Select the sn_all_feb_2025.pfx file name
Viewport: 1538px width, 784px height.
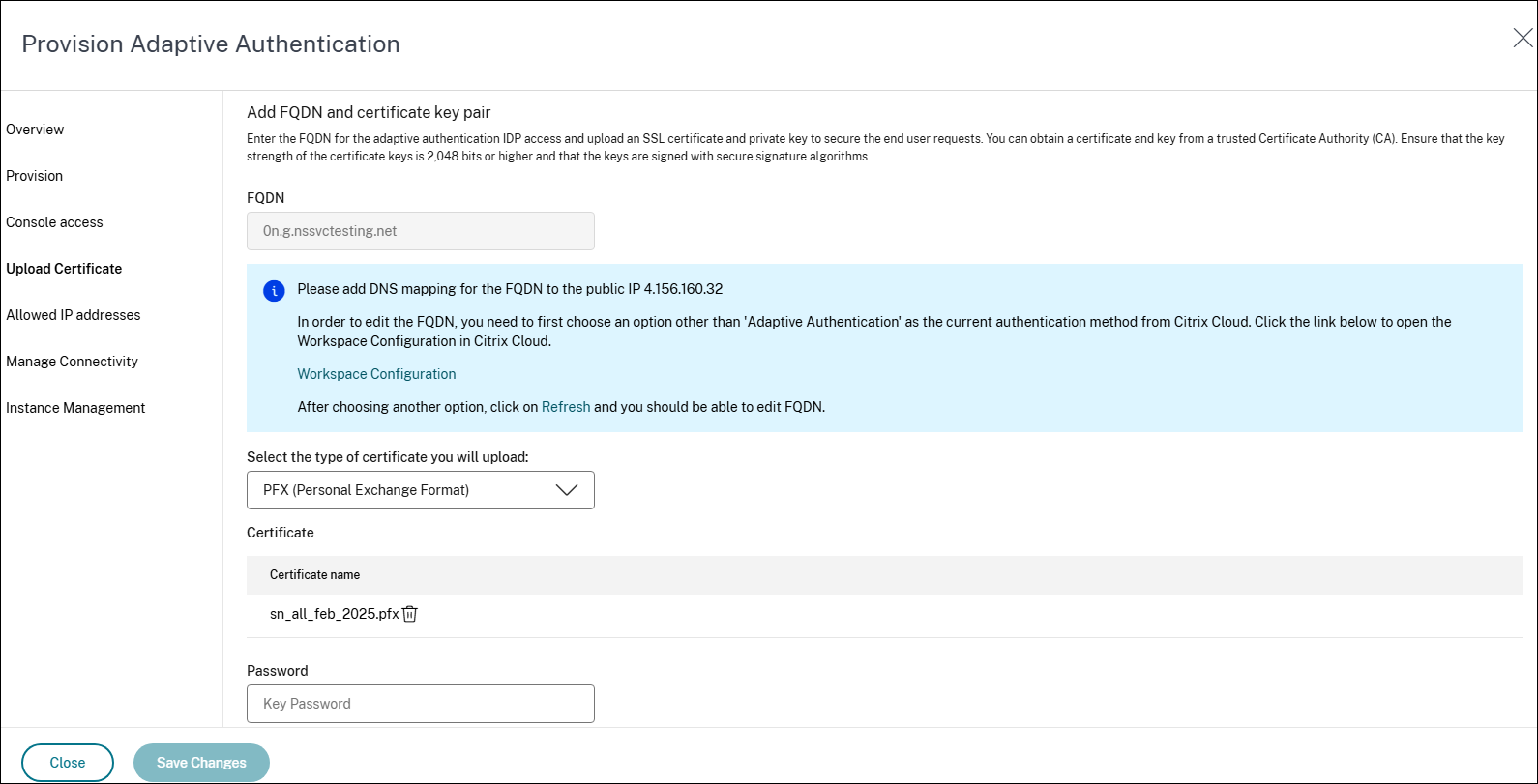(334, 614)
